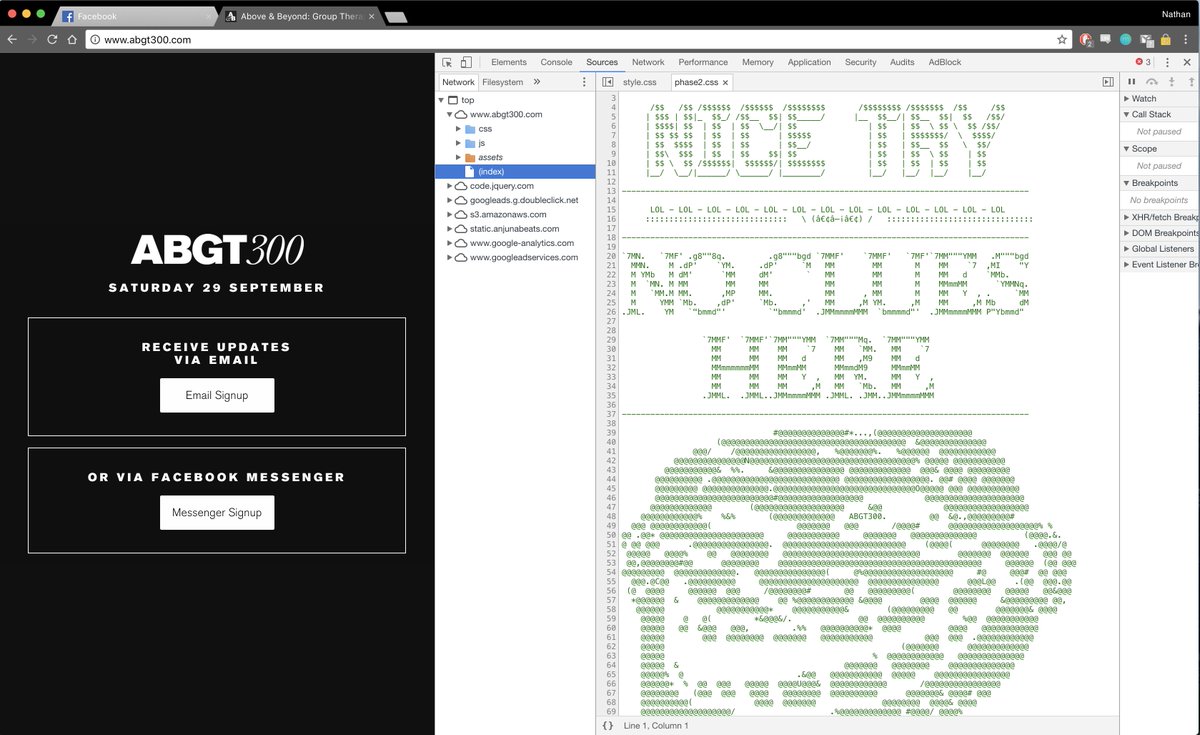Reload the page
This screenshot has width=1200, height=735.
[x=52, y=39]
